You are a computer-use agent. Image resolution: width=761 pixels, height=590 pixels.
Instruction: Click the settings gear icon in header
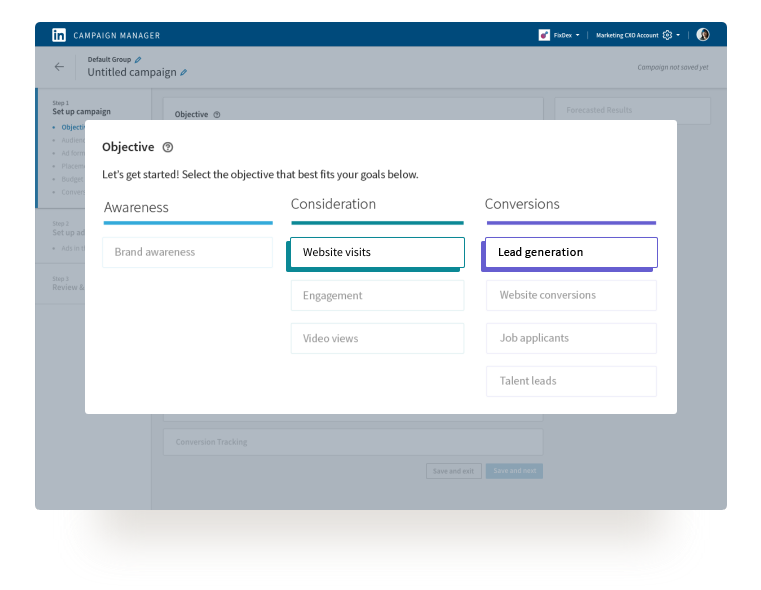[x=667, y=35]
